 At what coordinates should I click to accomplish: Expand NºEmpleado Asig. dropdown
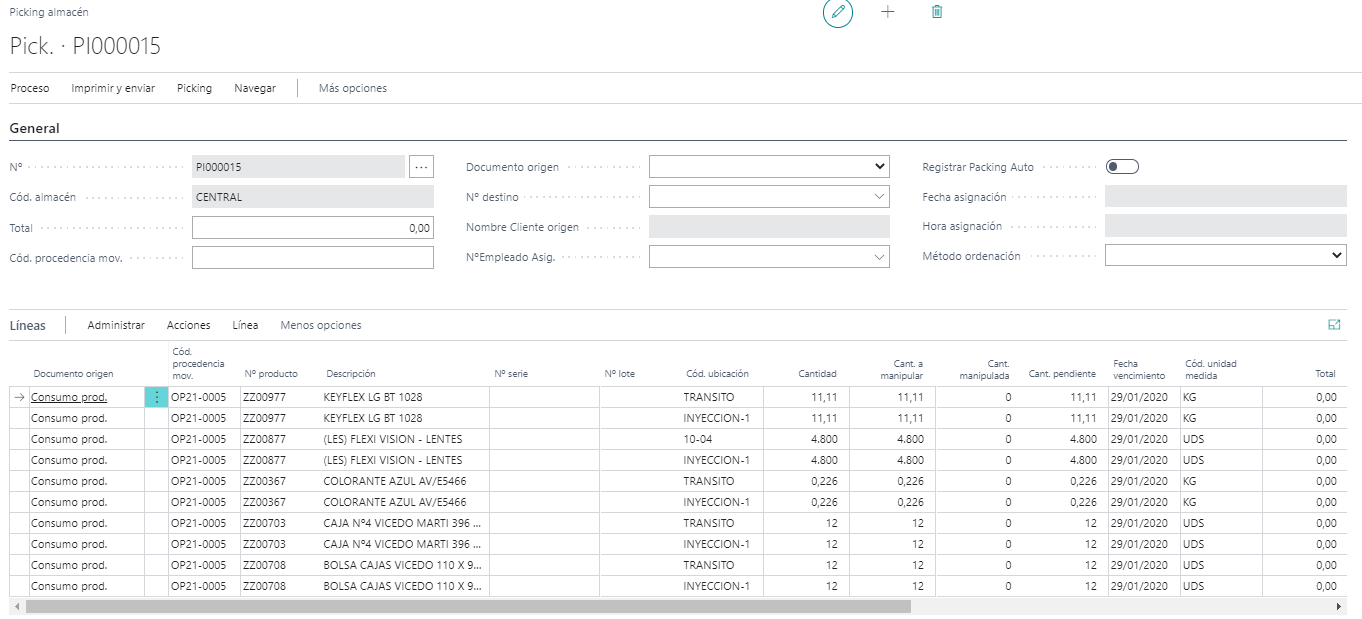click(x=769, y=257)
